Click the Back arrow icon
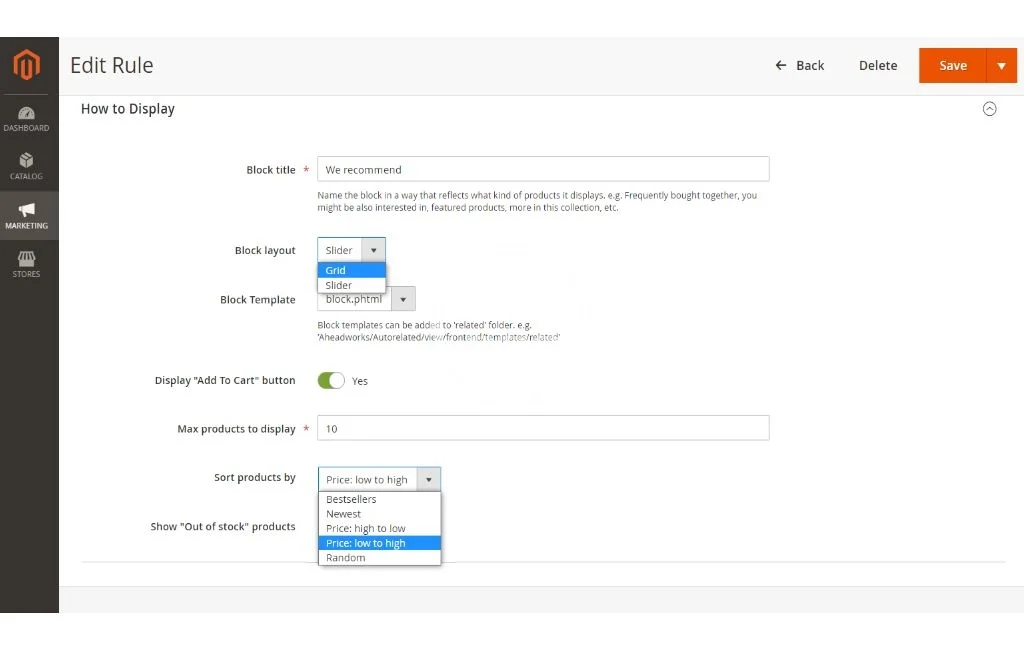 pyautogui.click(x=781, y=66)
